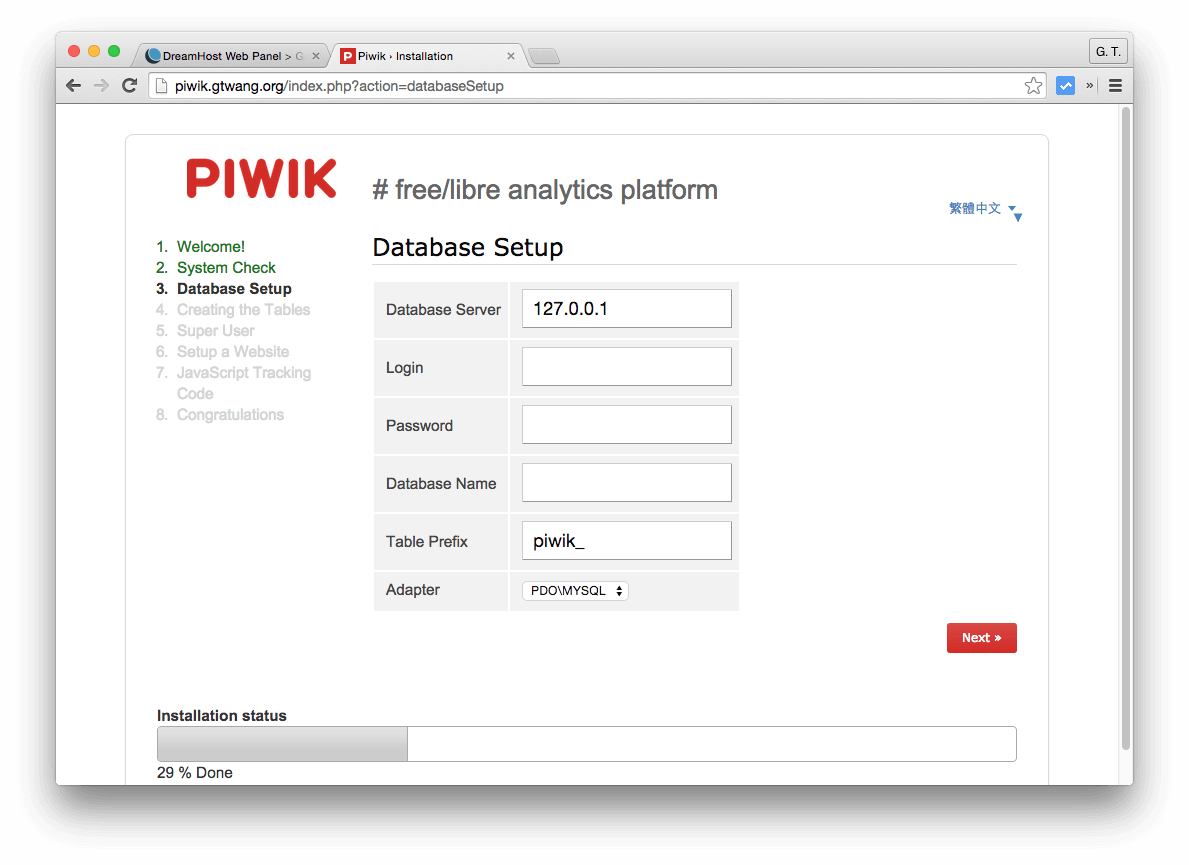Click into the Password field
The width and height of the screenshot is (1189, 865).
[626, 425]
